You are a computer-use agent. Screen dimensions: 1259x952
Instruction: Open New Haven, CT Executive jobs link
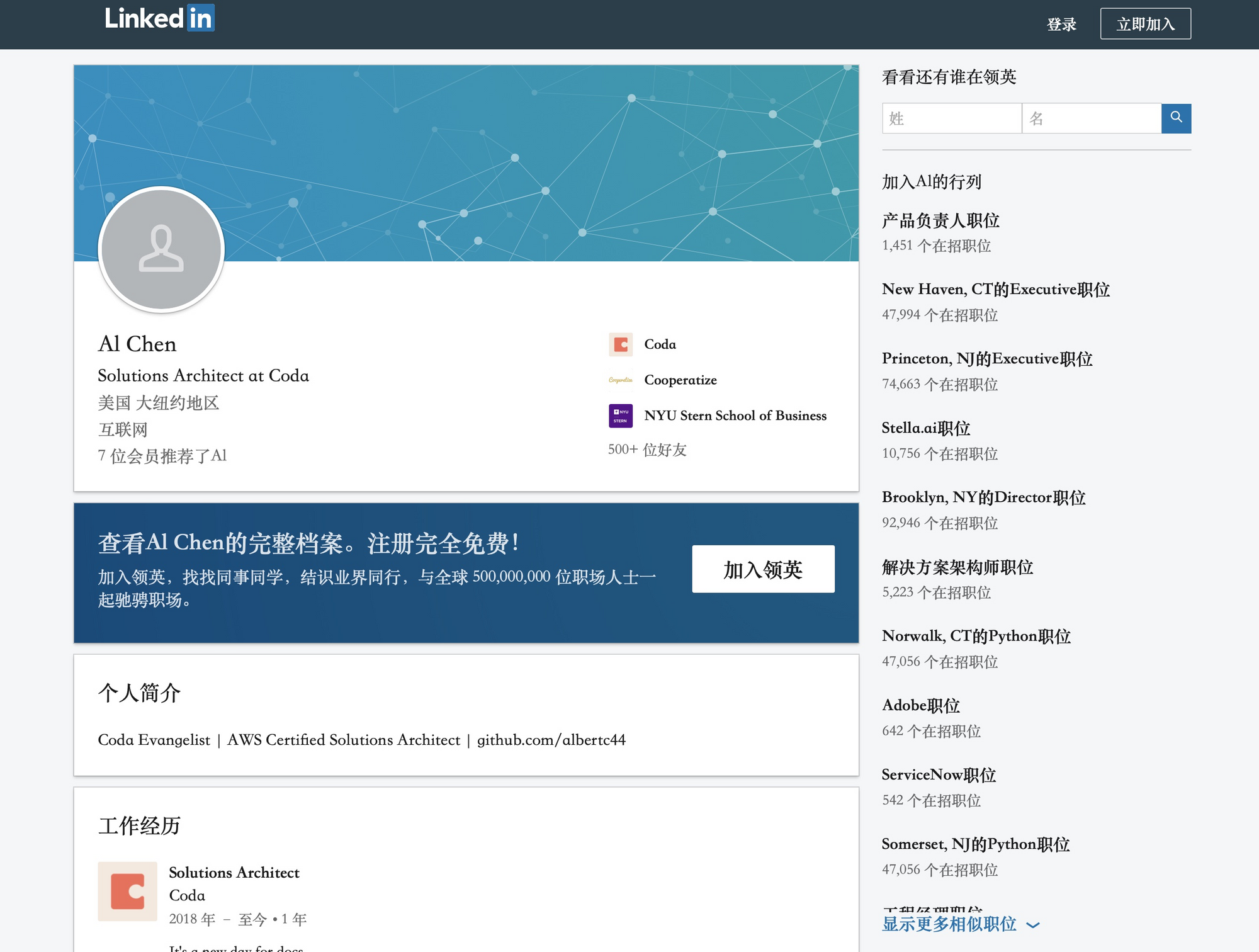click(x=995, y=289)
